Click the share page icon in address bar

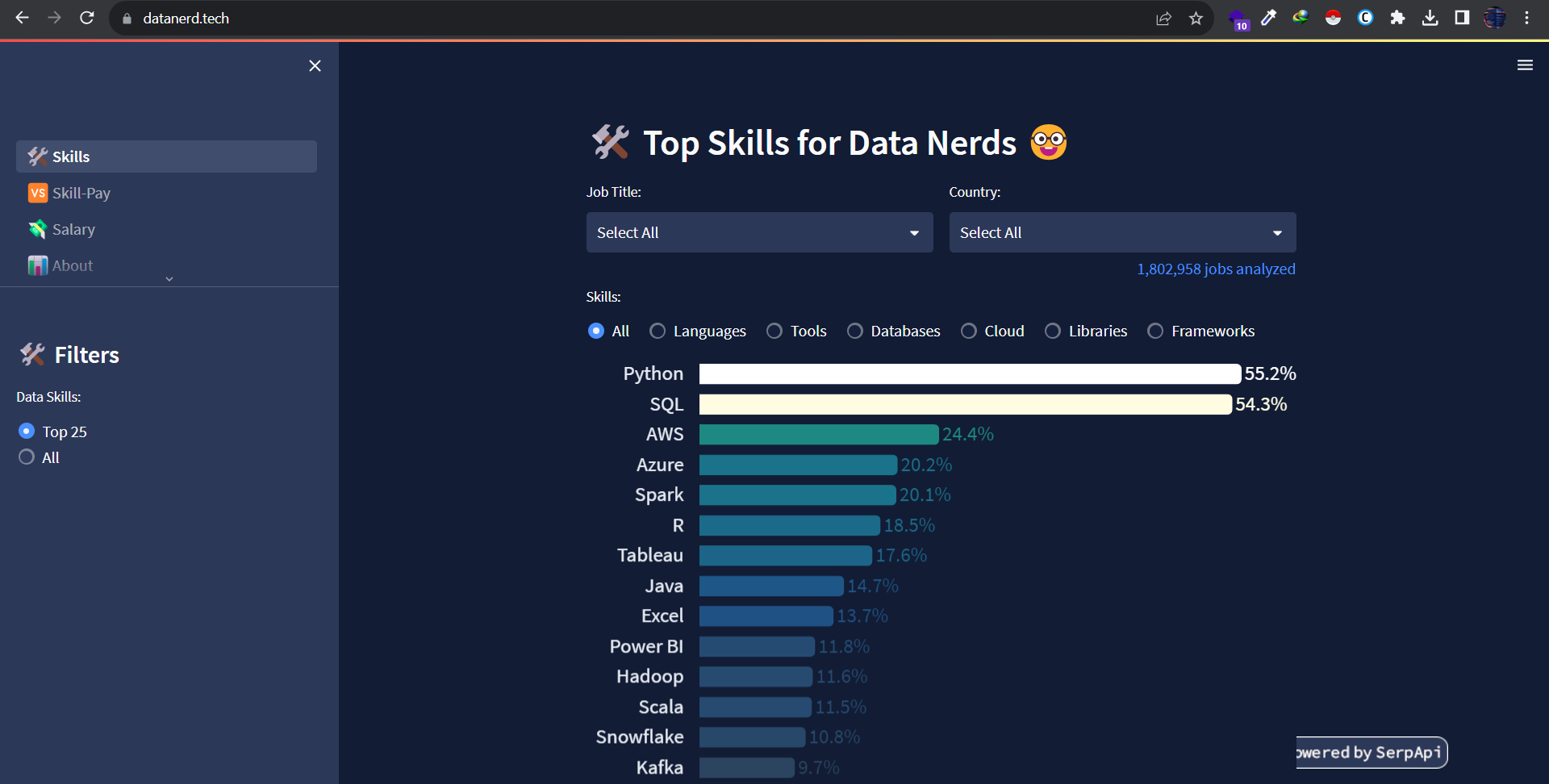pos(1163,18)
